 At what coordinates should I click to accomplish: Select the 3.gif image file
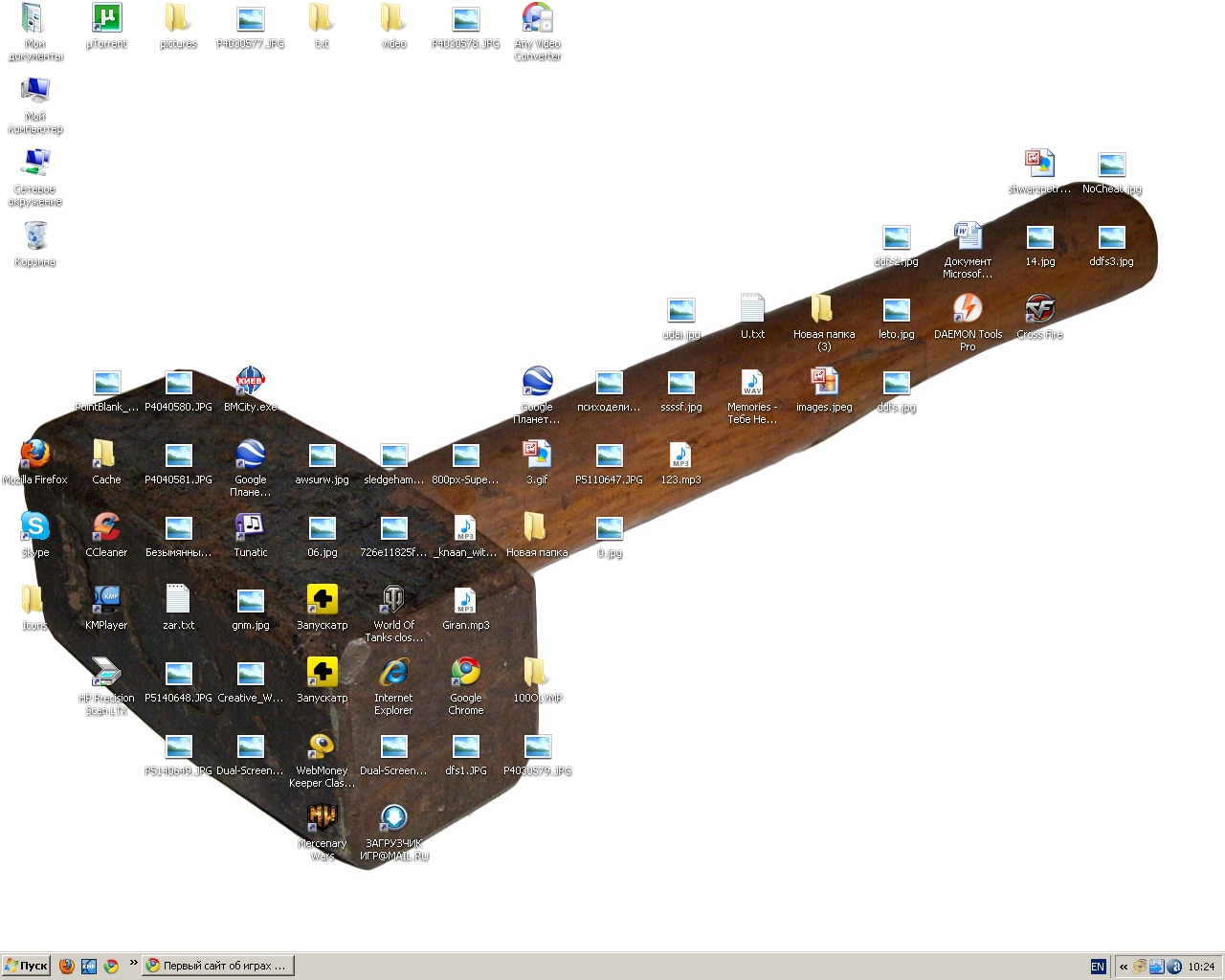pyautogui.click(x=538, y=462)
